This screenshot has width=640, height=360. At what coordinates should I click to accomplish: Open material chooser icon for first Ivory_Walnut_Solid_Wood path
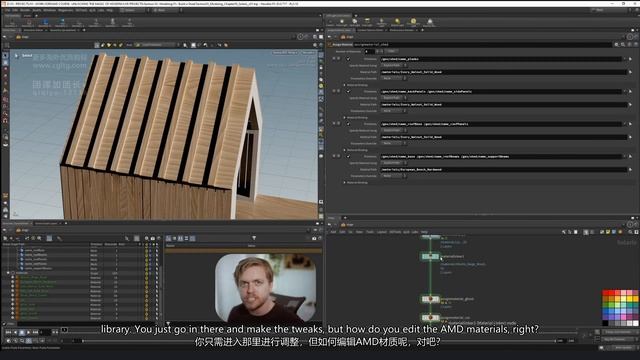point(630,72)
